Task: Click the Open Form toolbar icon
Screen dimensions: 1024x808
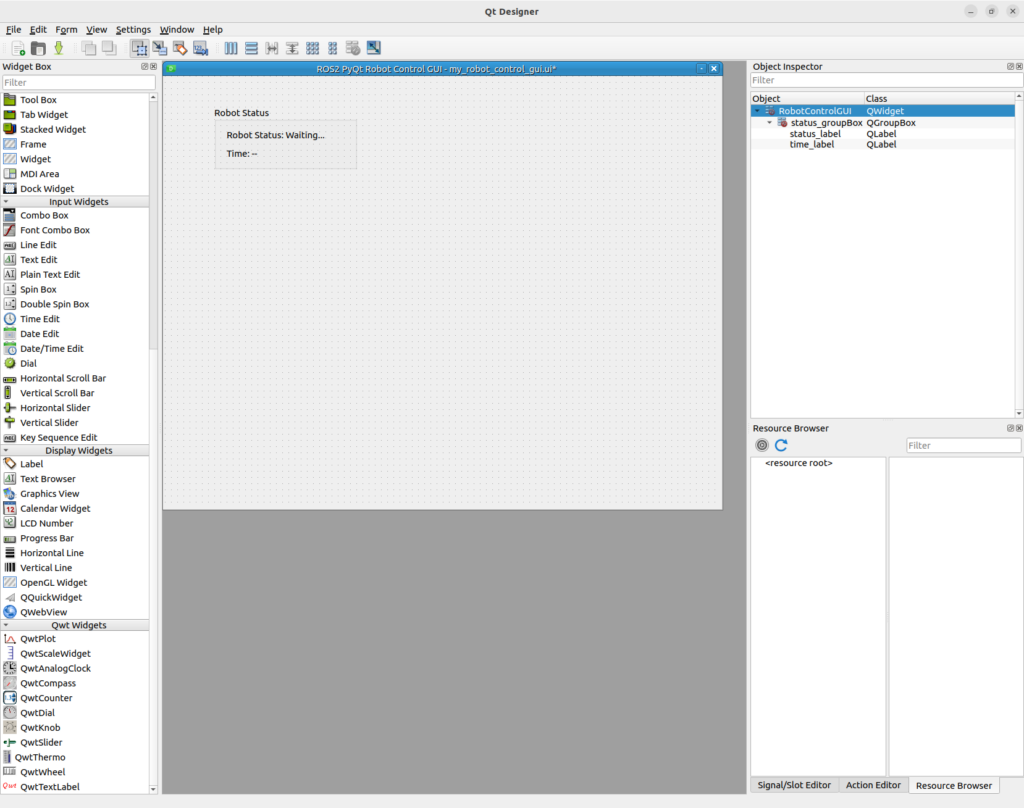Action: [x=39, y=48]
